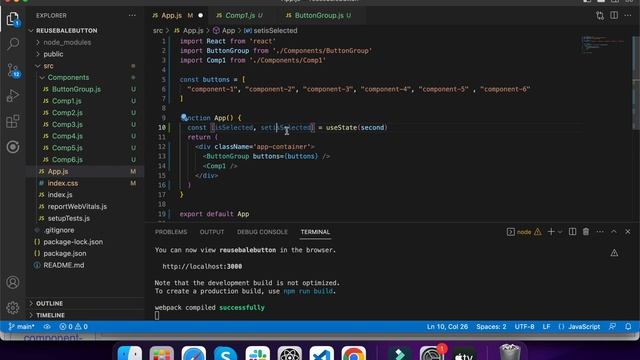Open Comp3.js in the file tree

67,124
